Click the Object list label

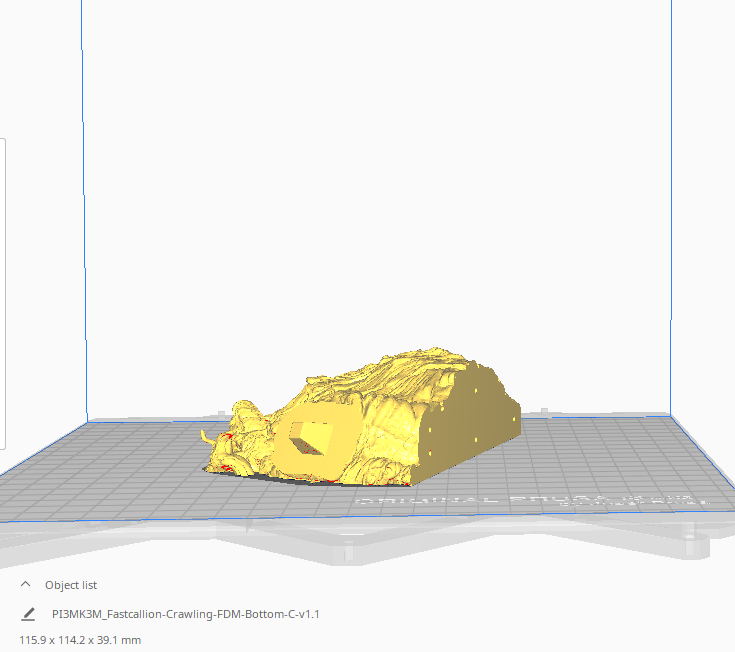pyautogui.click(x=71, y=585)
